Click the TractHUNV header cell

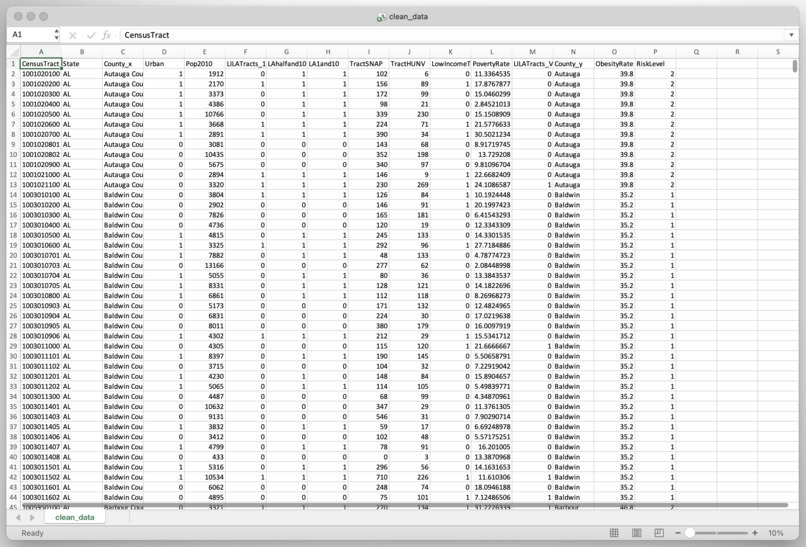tap(410, 64)
